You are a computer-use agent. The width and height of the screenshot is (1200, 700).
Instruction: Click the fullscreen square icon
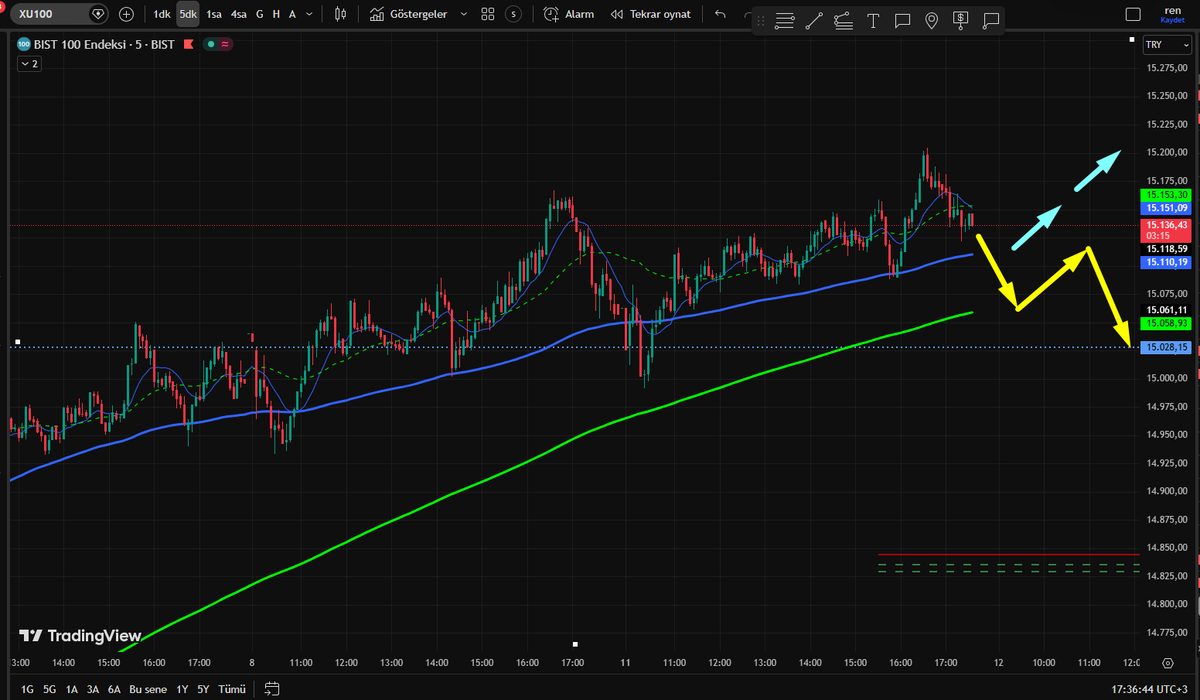1133,14
